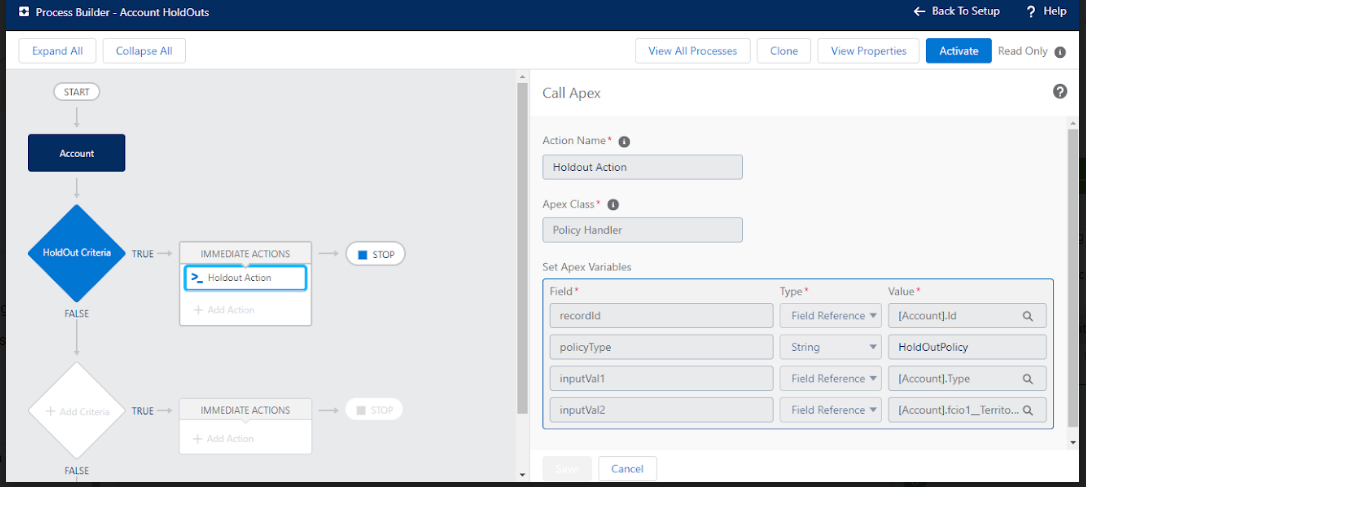Image resolution: width=1360 pixels, height=519 pixels.
Task: Click the canvas vertical scrollbar
Action: [x=522, y=248]
